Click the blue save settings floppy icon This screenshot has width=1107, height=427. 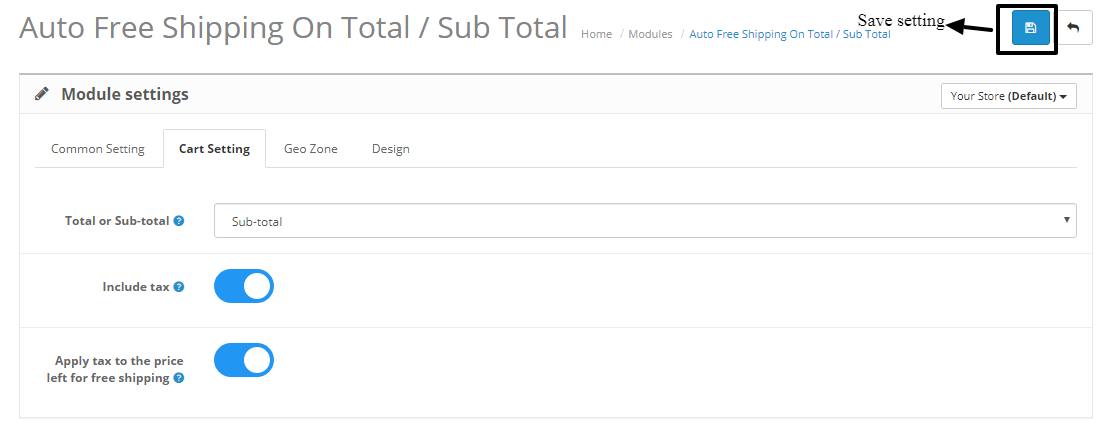pos(1030,28)
